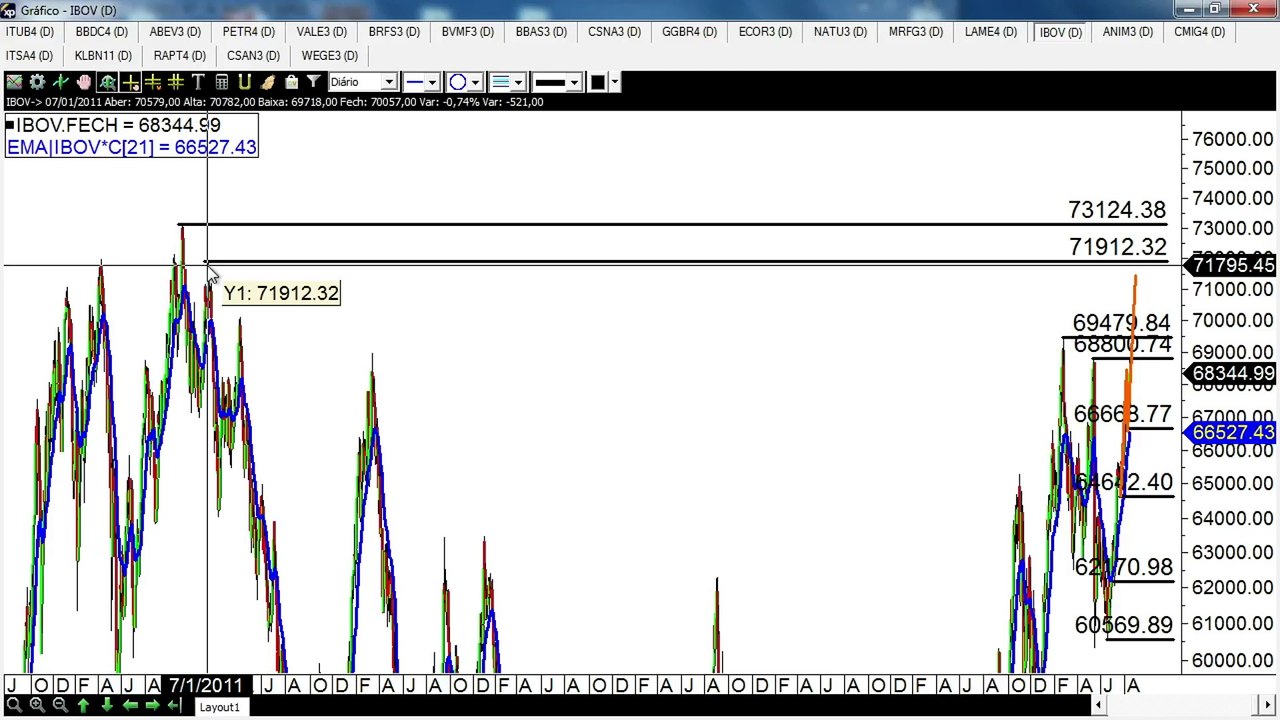
Task: Click the green up arrow button
Action: click(x=83, y=706)
